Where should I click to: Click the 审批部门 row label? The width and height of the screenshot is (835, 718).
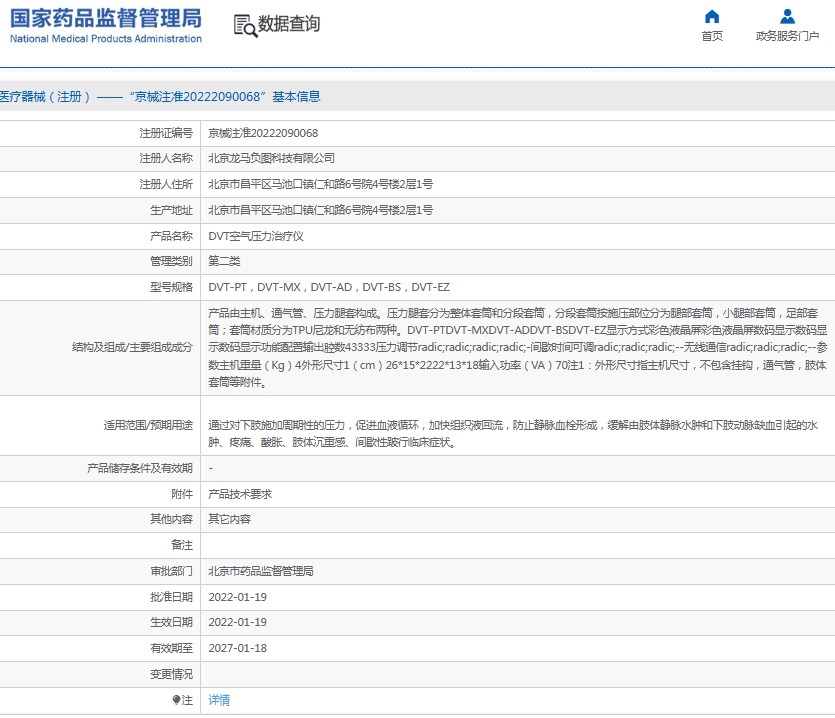[171, 571]
